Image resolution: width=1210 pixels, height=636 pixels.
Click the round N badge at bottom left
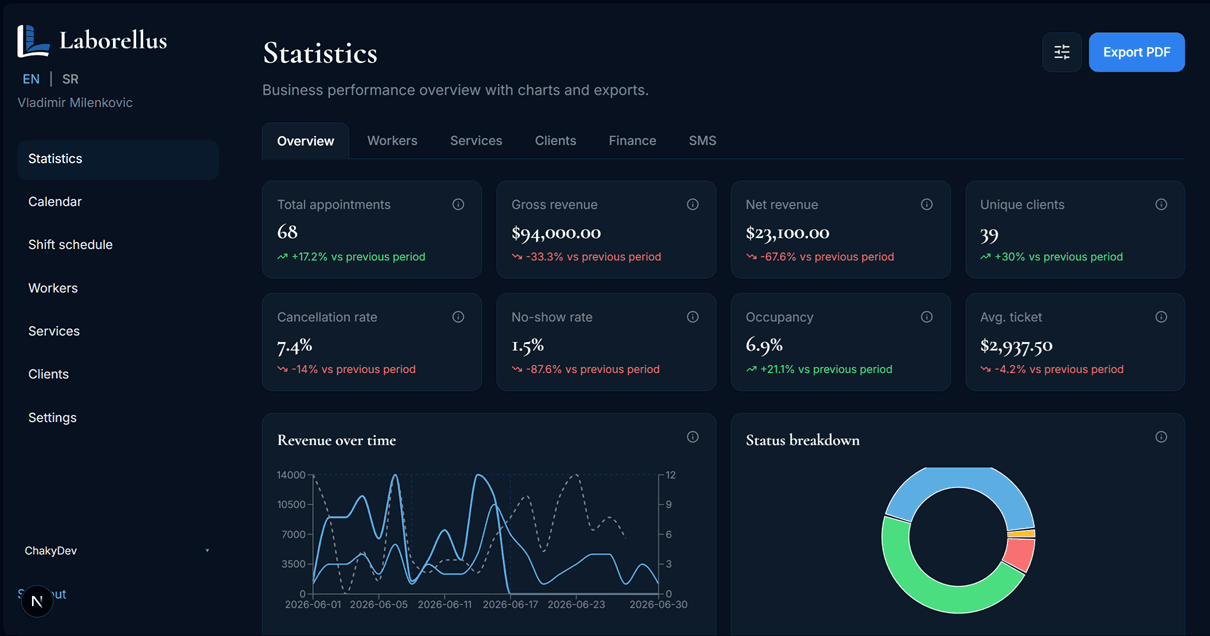click(37, 601)
